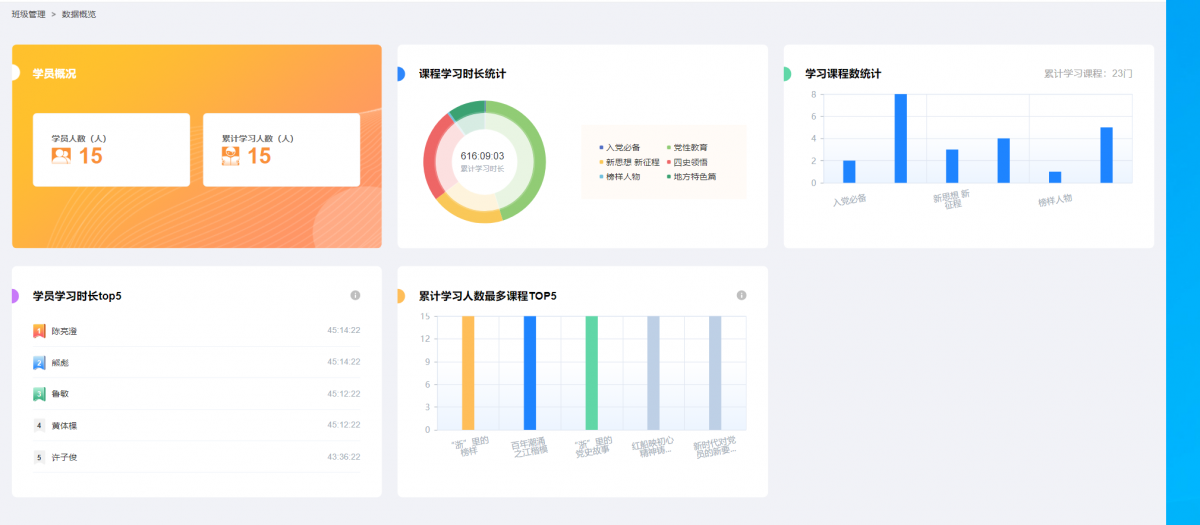Image resolution: width=1200 pixels, height=525 pixels.
Task: Toggle the 党性教育 legend item
Action: pos(688,147)
